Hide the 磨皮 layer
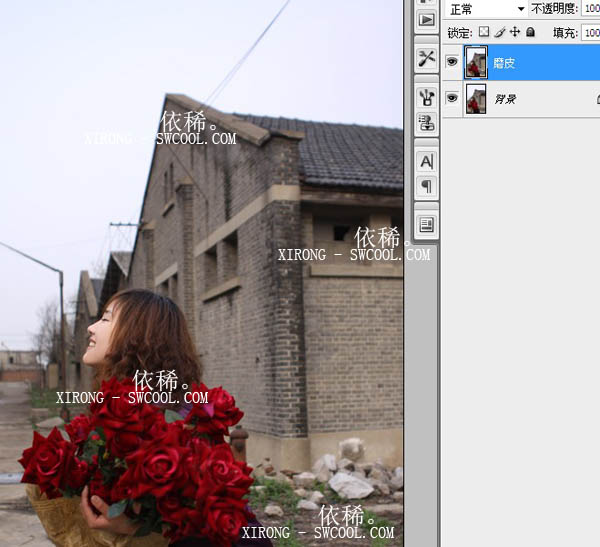Viewport: 600px width, 547px height. point(452,62)
